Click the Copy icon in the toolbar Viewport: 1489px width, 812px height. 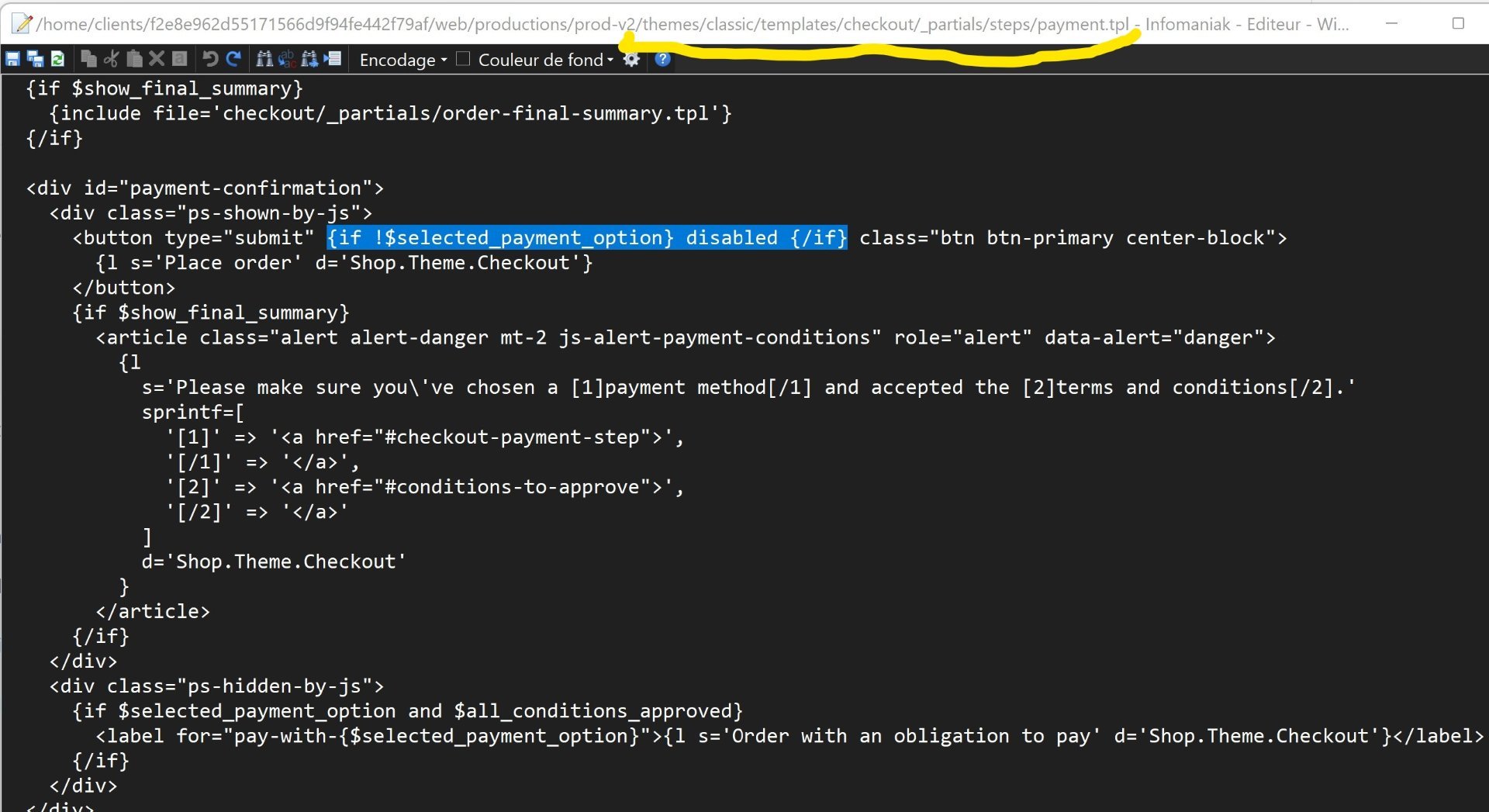point(89,59)
